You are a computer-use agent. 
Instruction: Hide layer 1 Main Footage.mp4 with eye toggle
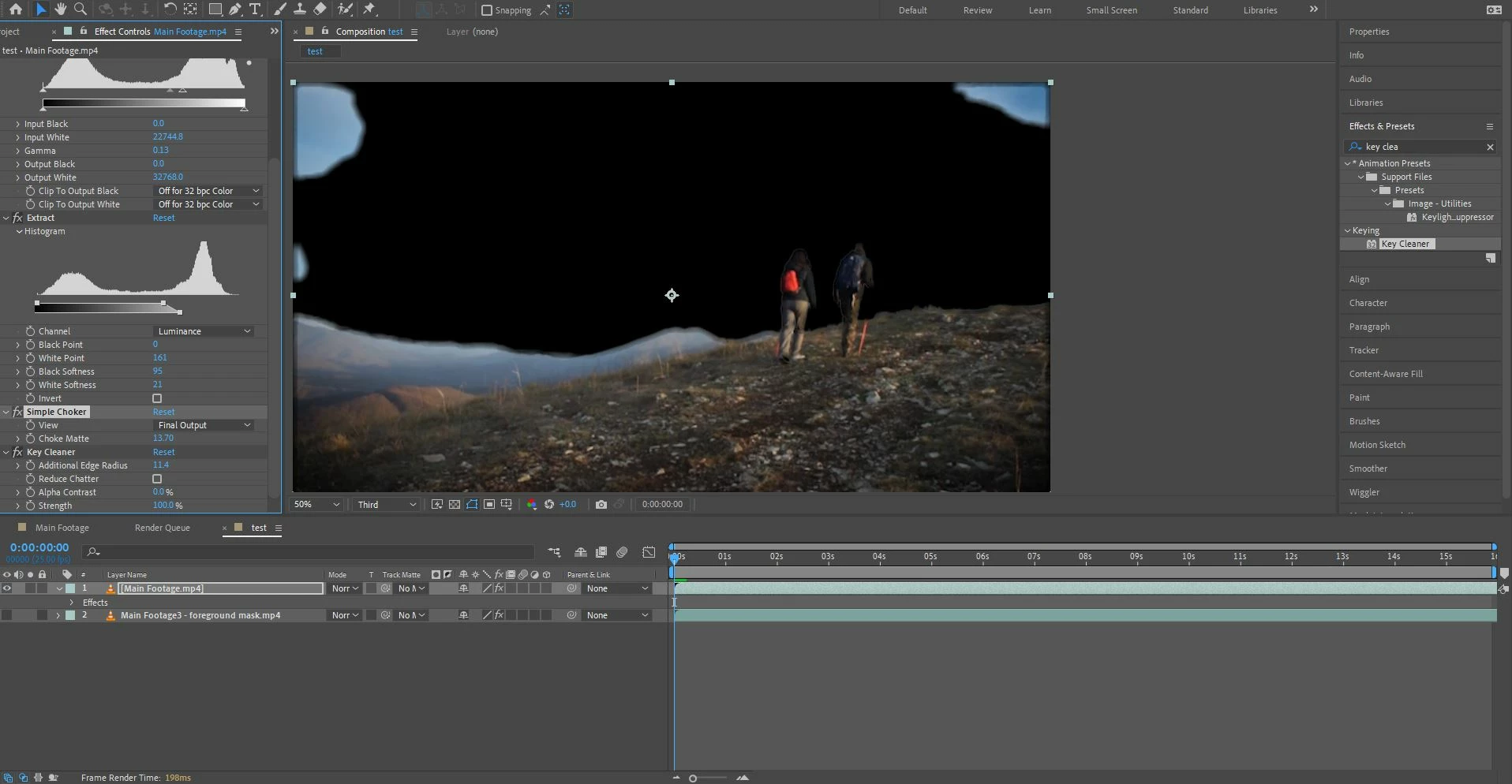tap(7, 588)
